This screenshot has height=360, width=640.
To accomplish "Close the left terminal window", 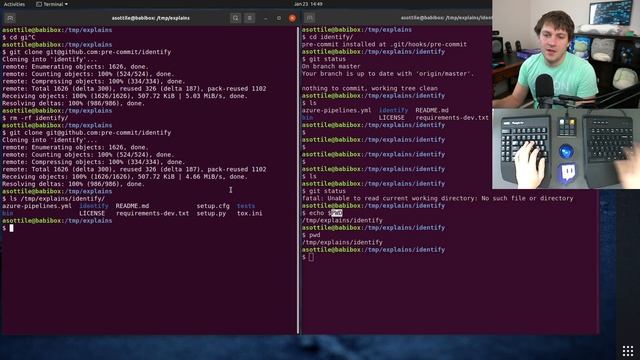I will click(292, 18).
